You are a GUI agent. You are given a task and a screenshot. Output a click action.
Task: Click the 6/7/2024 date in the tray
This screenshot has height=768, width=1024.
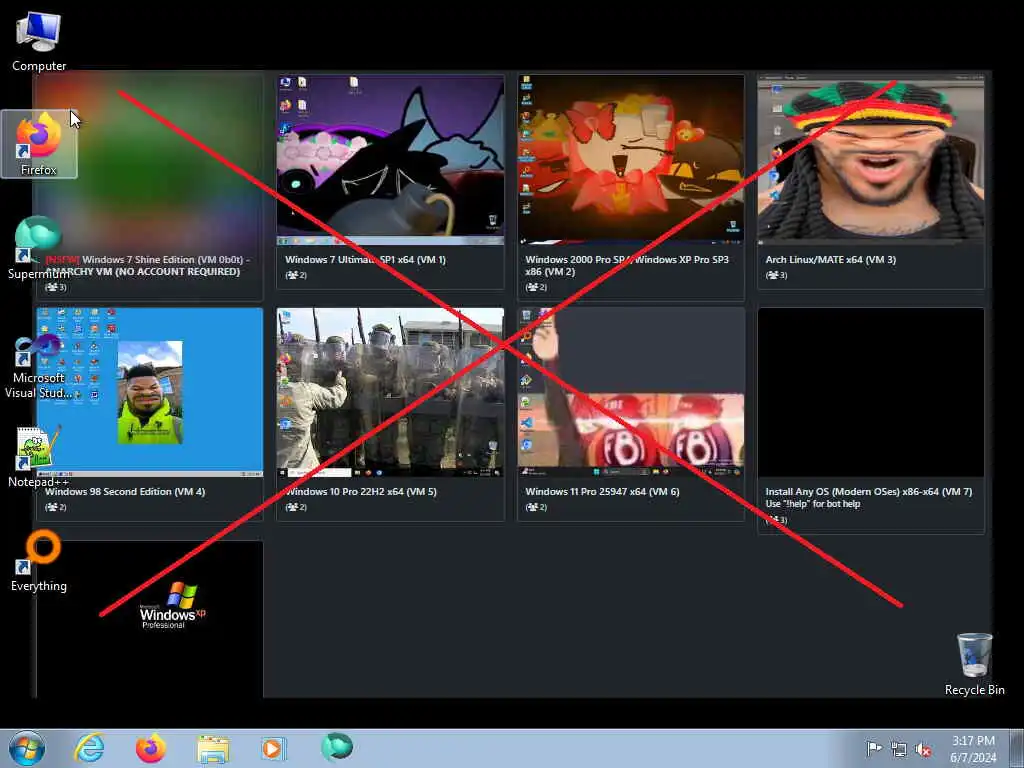(973, 758)
